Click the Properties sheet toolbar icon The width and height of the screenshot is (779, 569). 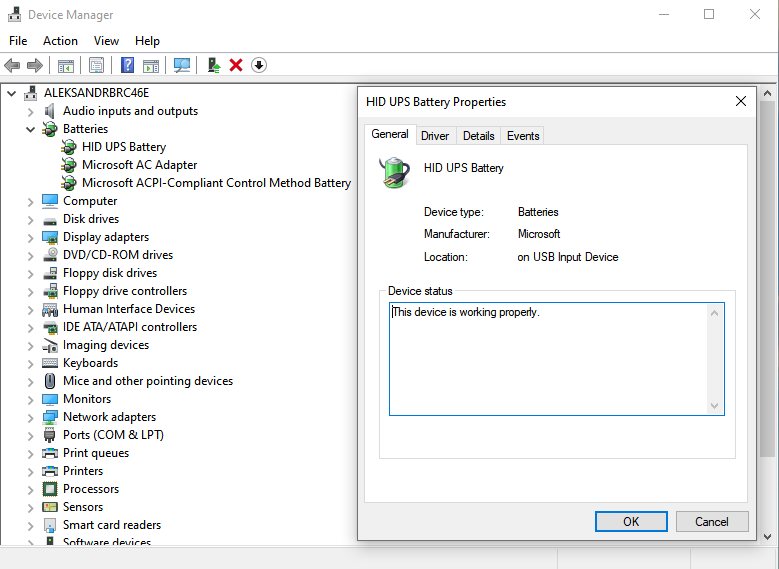tap(96, 65)
